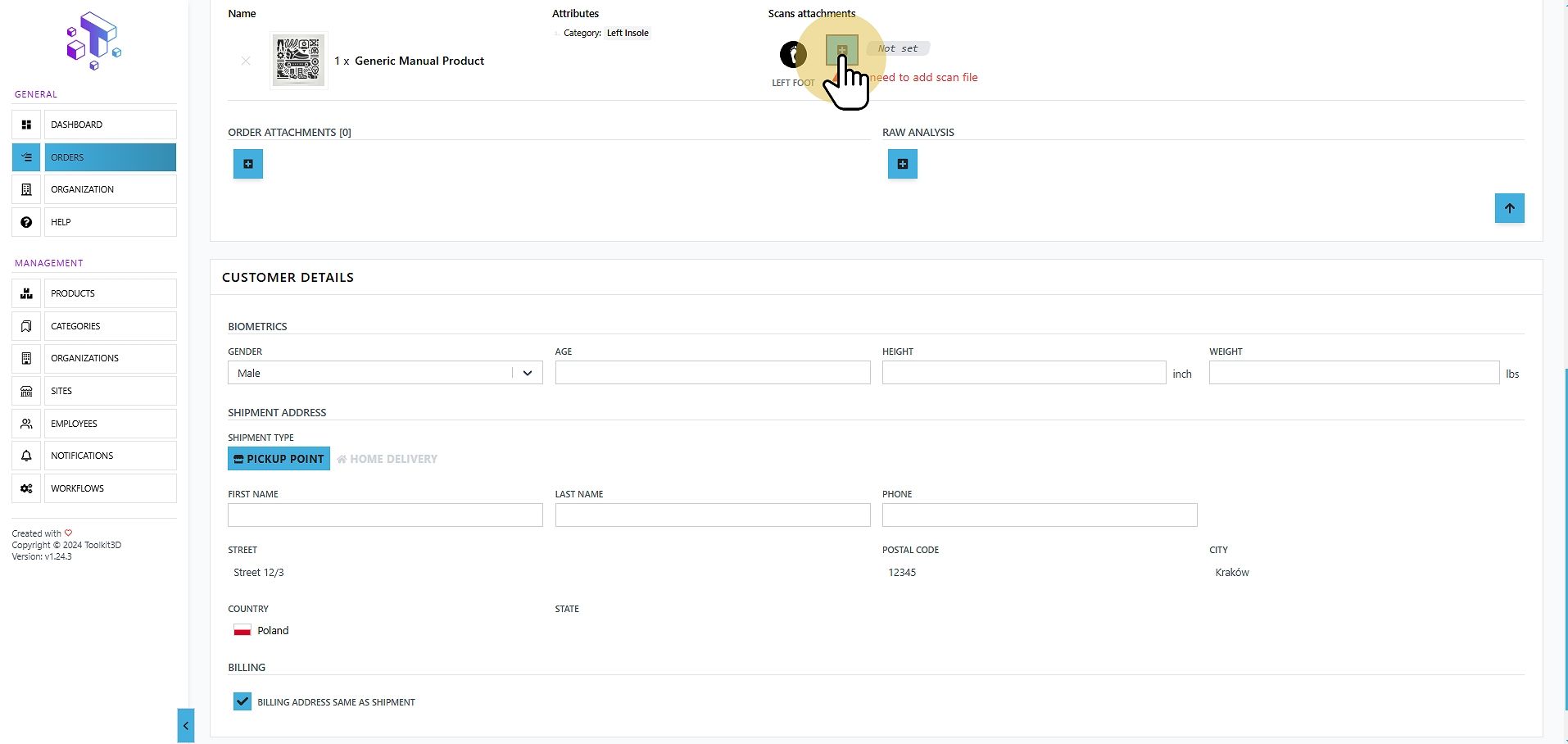Click the Products boxes icon
Image resolution: width=1568 pixels, height=744 pixels.
[26, 293]
